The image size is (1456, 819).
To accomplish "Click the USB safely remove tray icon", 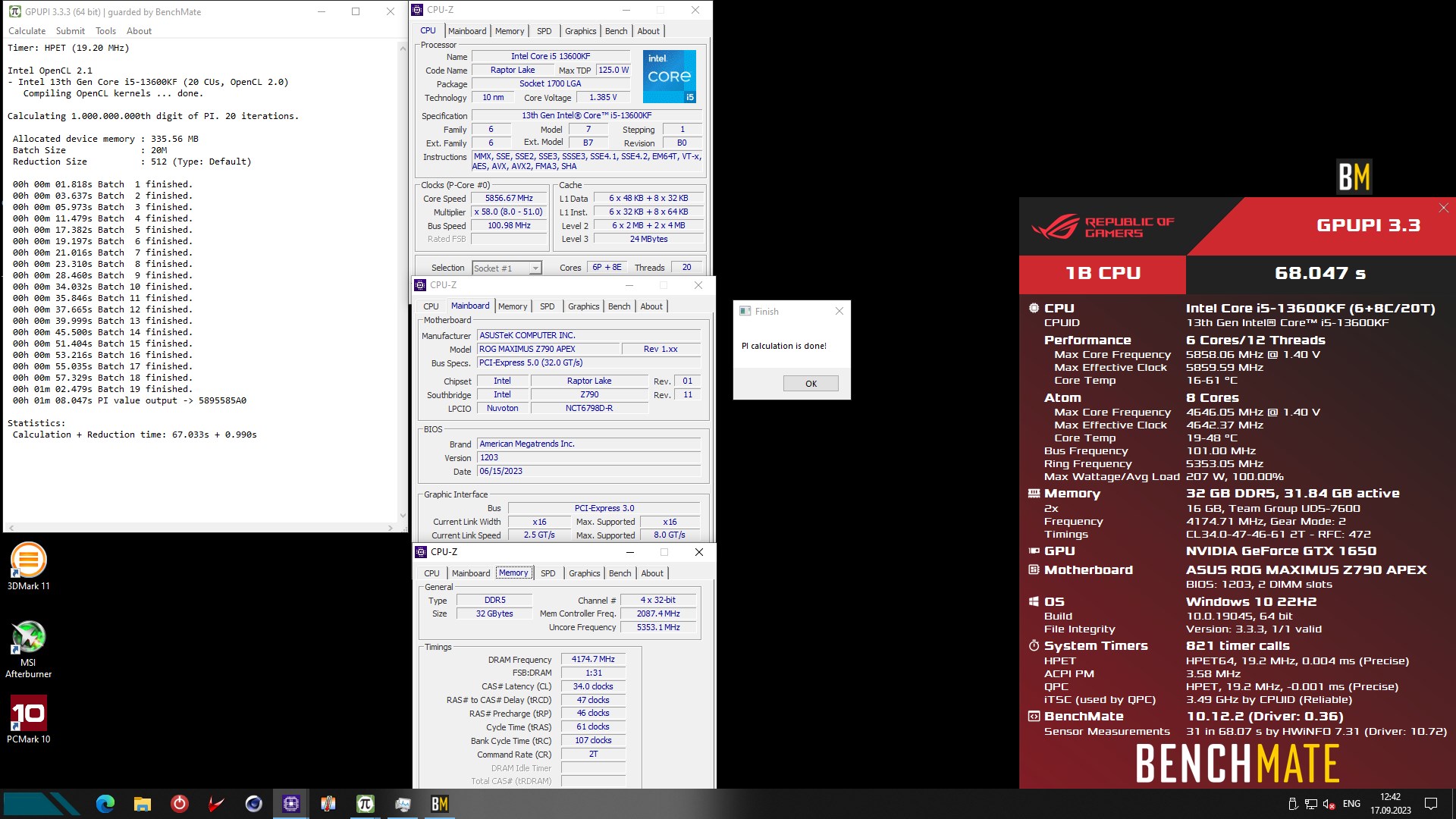I will pos(1293,804).
